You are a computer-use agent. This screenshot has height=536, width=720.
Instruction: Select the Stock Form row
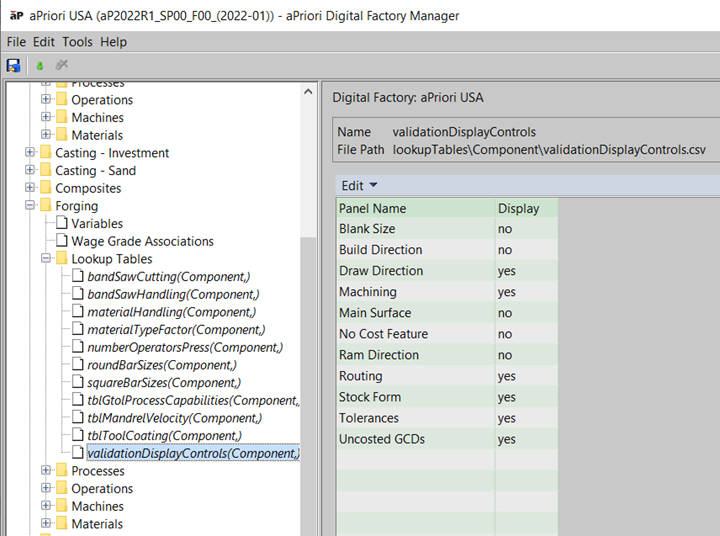447,397
